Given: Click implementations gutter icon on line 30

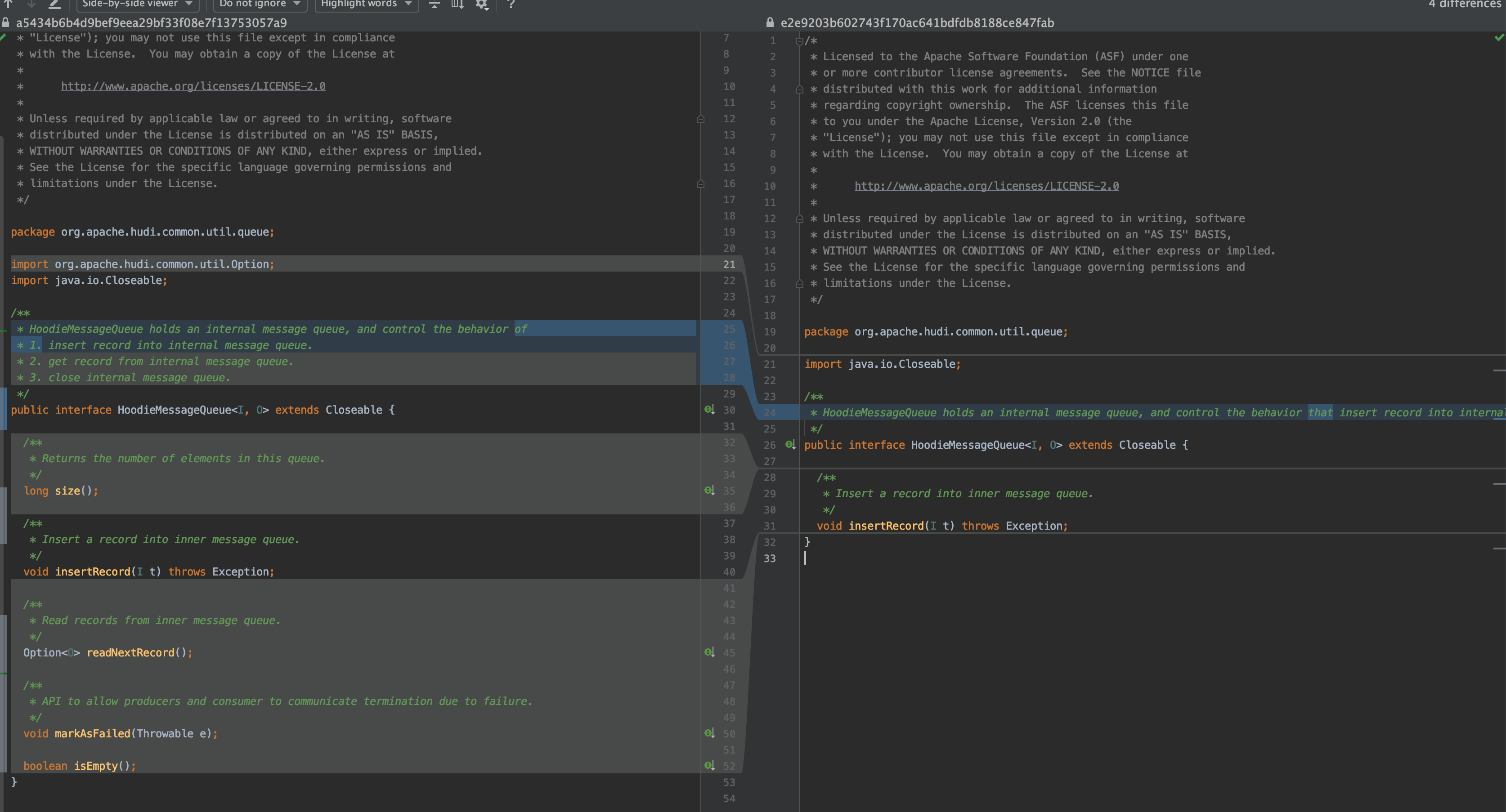Looking at the screenshot, I should pos(709,410).
